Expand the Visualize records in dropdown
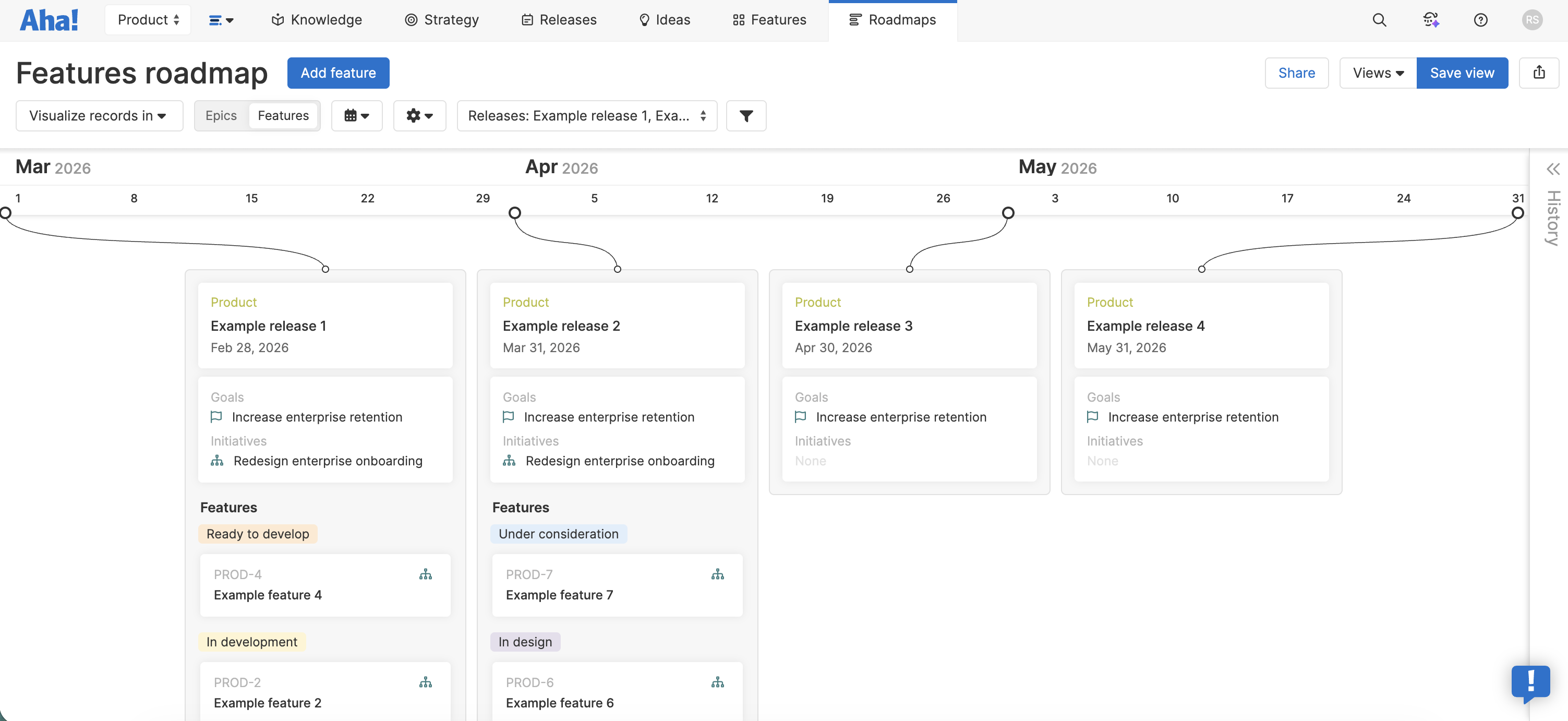 [99, 116]
